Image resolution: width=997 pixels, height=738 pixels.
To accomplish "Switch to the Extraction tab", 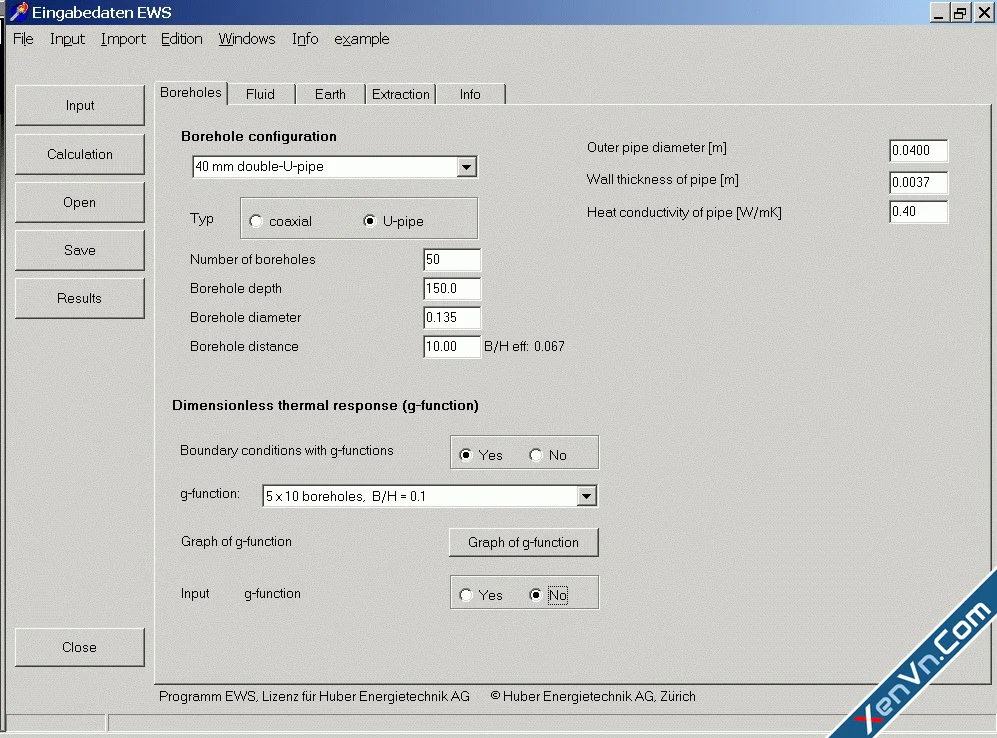I will (401, 94).
